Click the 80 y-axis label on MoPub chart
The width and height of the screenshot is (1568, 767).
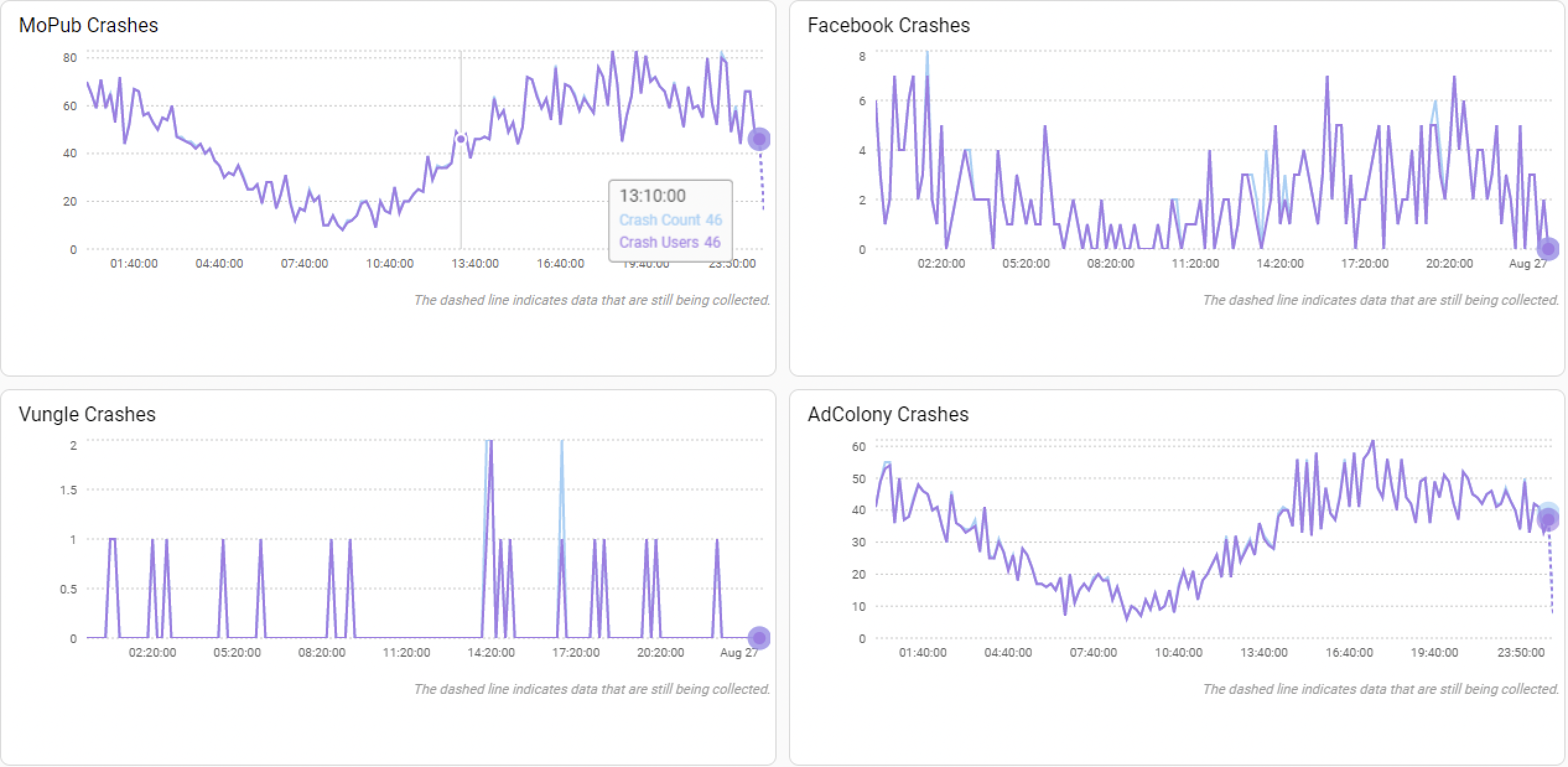point(70,58)
